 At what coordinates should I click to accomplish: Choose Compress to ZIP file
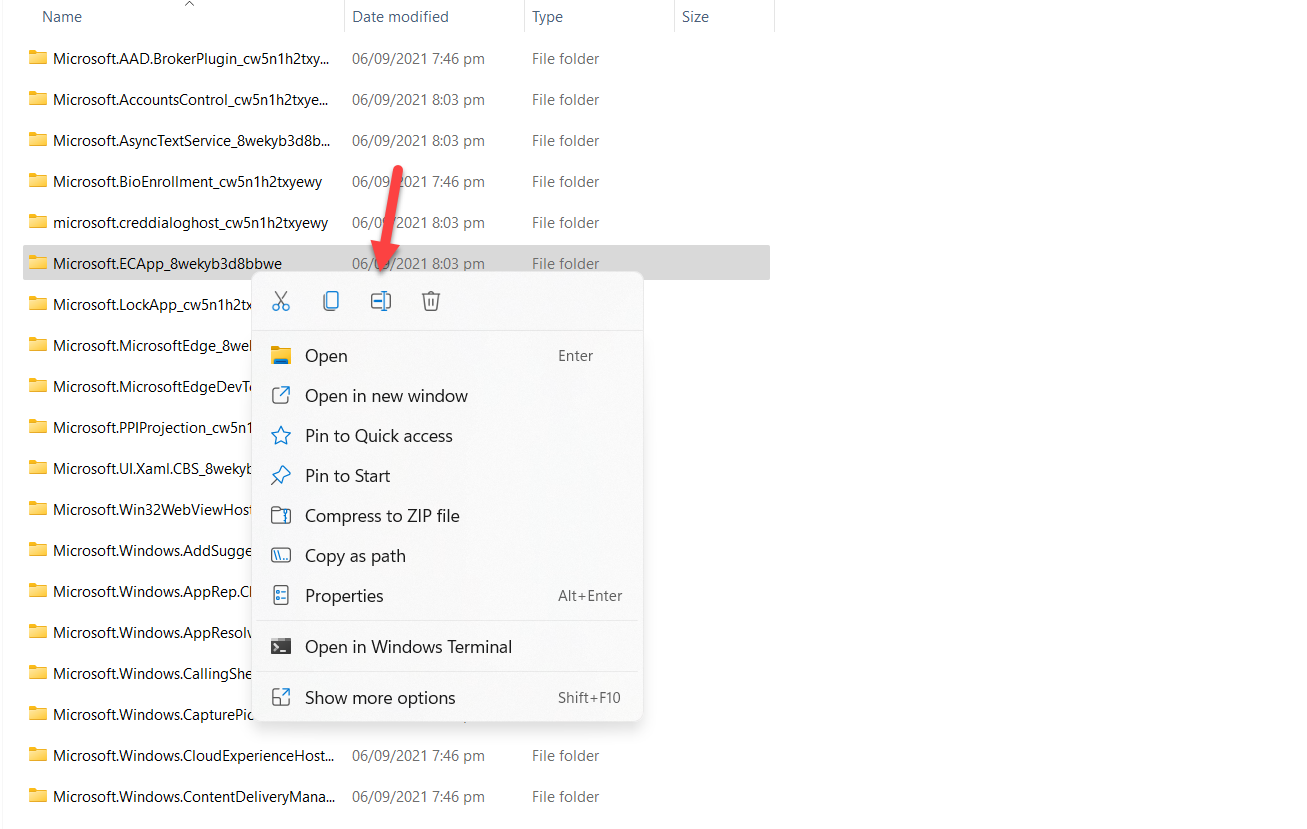click(382, 516)
